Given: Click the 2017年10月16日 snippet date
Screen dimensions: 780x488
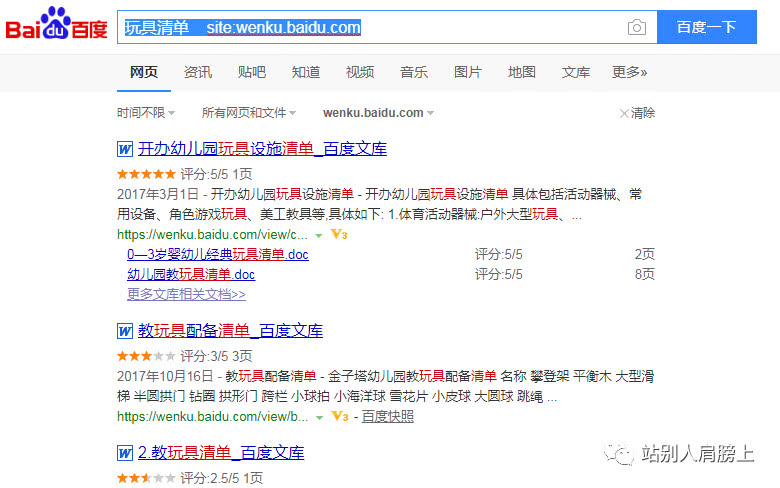Looking at the screenshot, I should tap(165, 376).
